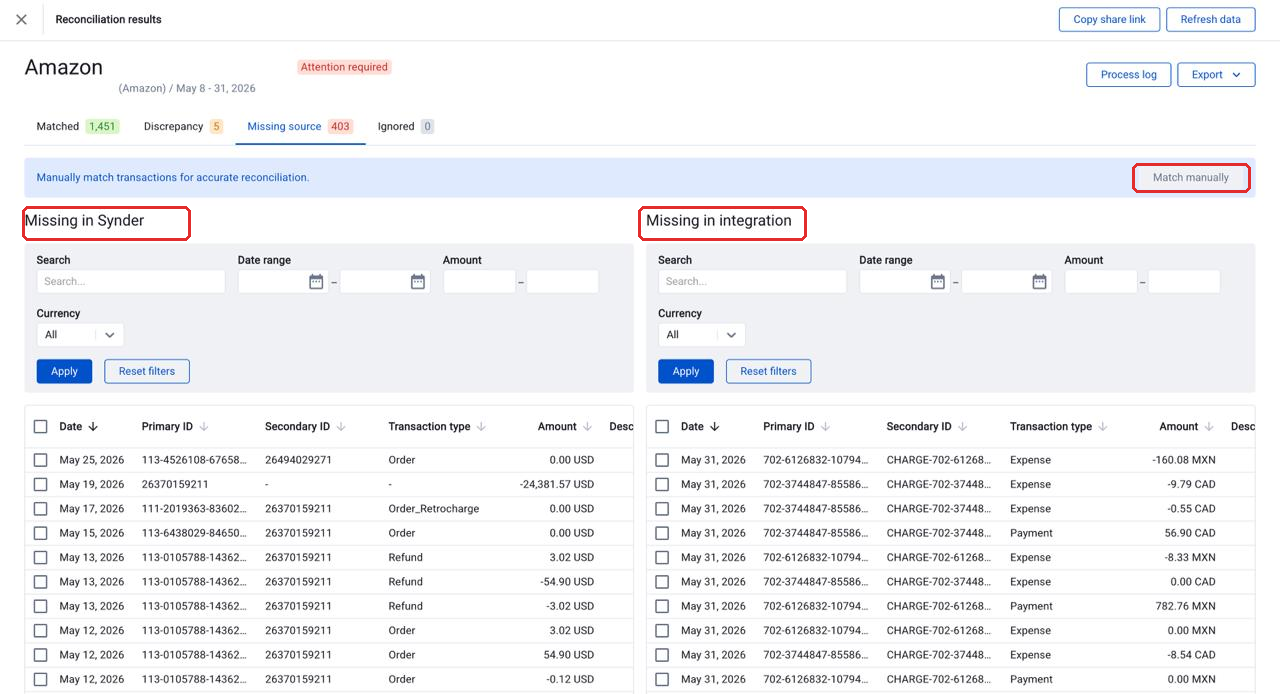Viewport: 1280px width, 694px height.
Task: Select all rows in Missing in Synder table
Action: (x=41, y=427)
